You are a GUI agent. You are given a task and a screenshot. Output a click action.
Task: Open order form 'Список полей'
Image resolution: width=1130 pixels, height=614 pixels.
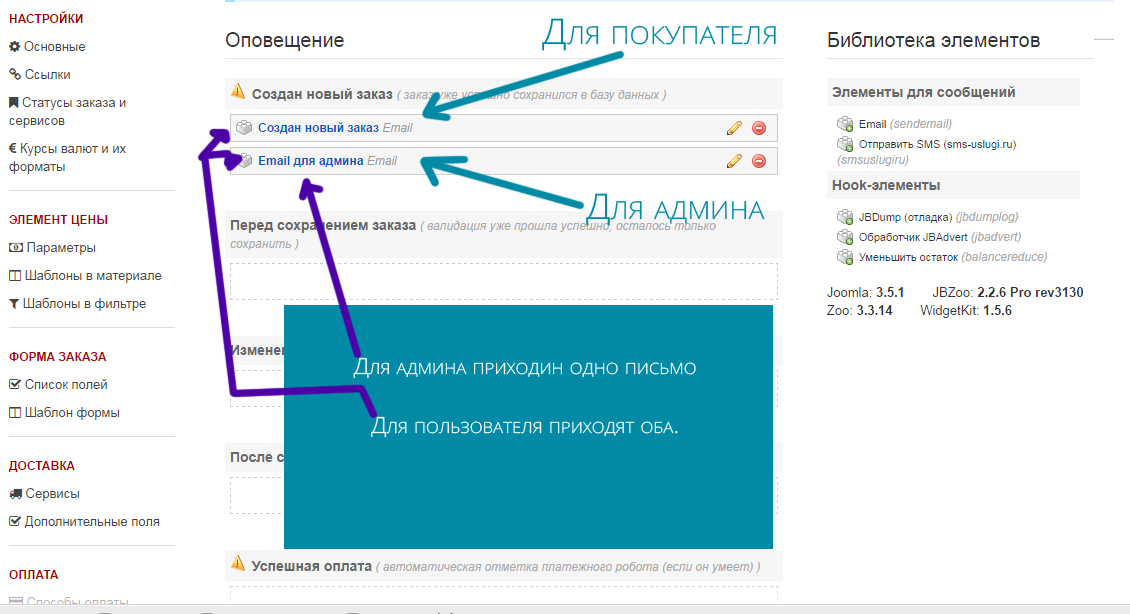click(x=66, y=385)
